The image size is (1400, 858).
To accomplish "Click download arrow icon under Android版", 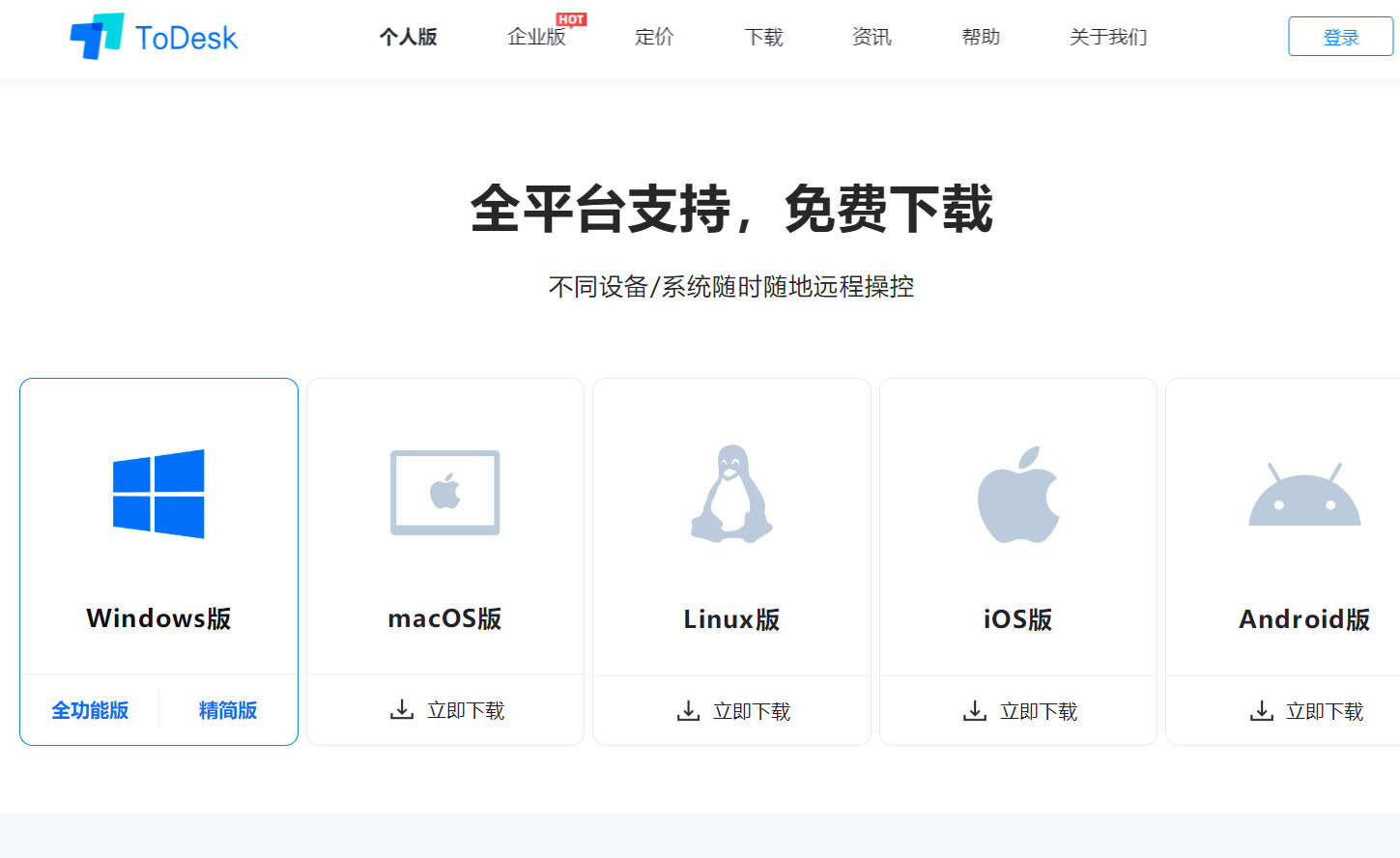I will pyautogui.click(x=1261, y=711).
